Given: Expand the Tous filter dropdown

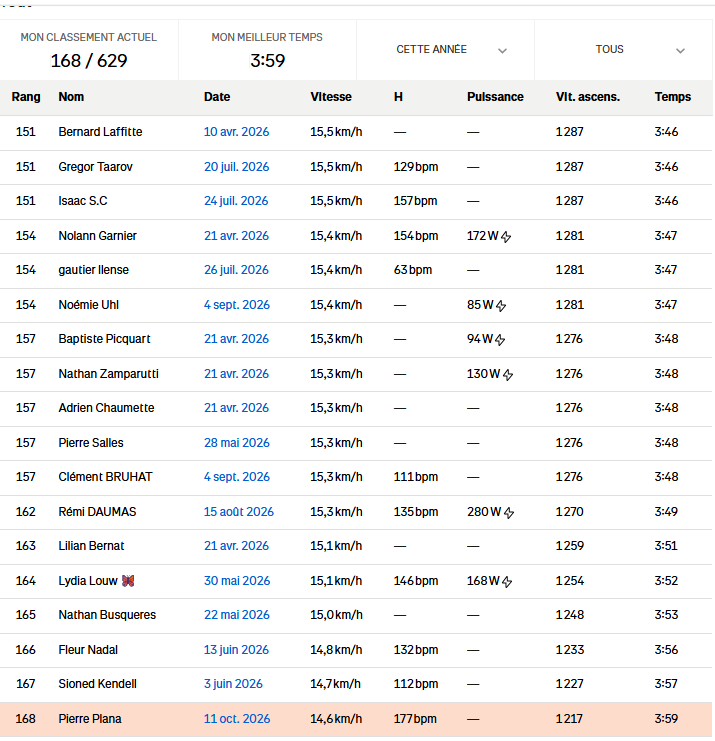Looking at the screenshot, I should tap(623, 50).
